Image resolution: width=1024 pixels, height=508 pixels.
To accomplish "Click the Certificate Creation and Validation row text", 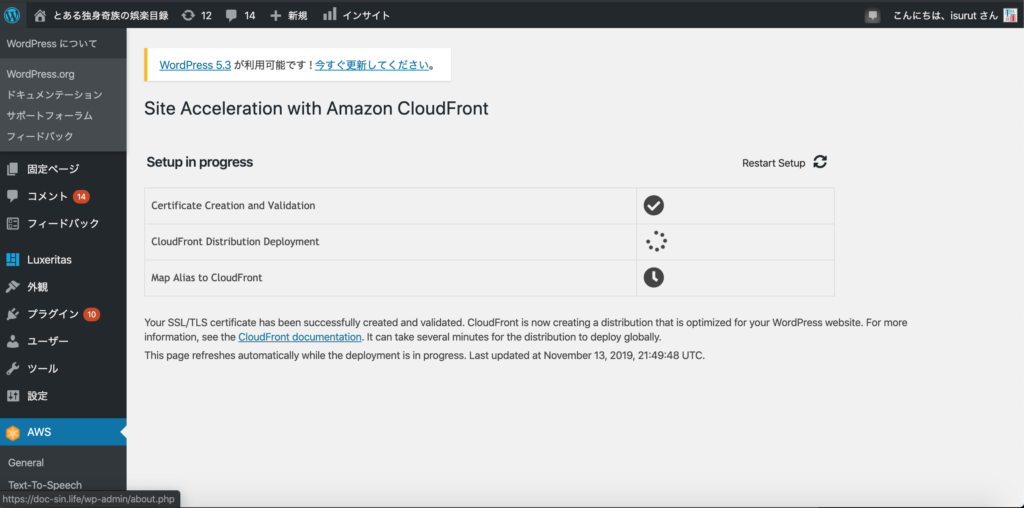I will point(233,205).
